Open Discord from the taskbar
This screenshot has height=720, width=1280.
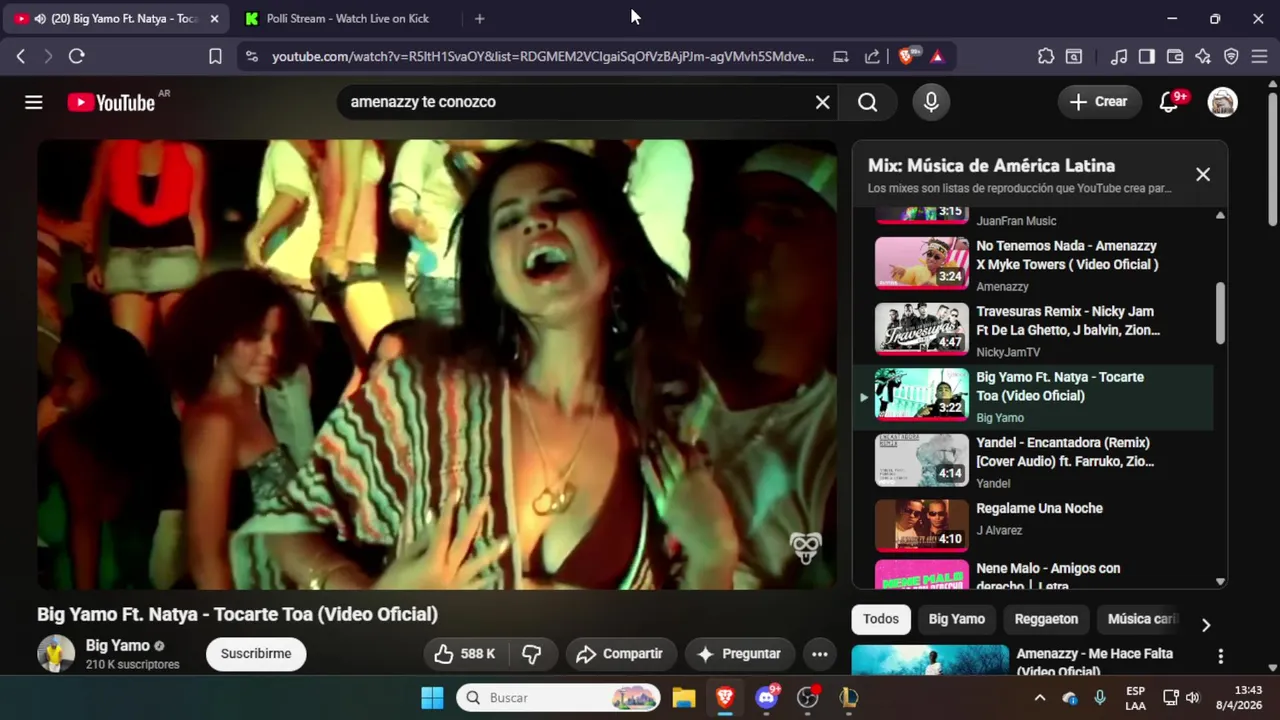pos(767,698)
